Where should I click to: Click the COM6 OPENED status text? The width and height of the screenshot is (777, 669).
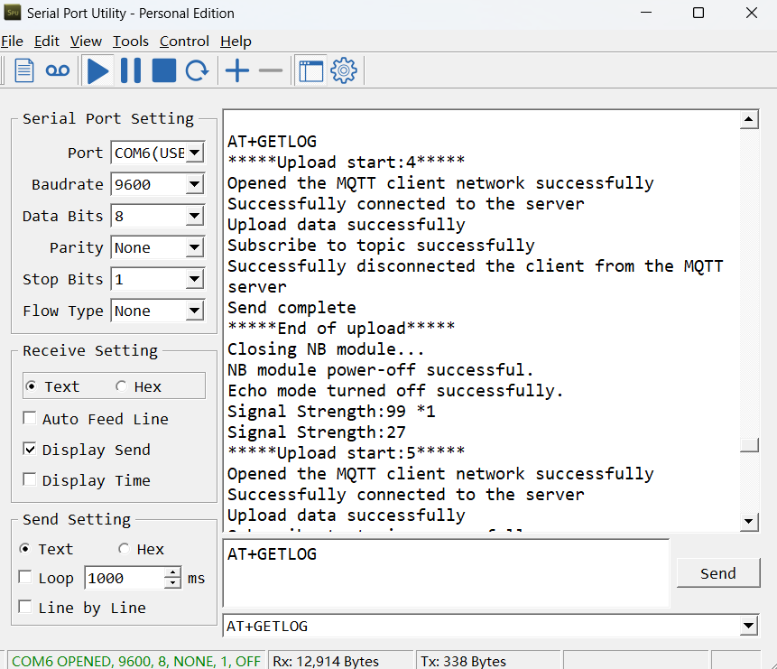(136, 661)
